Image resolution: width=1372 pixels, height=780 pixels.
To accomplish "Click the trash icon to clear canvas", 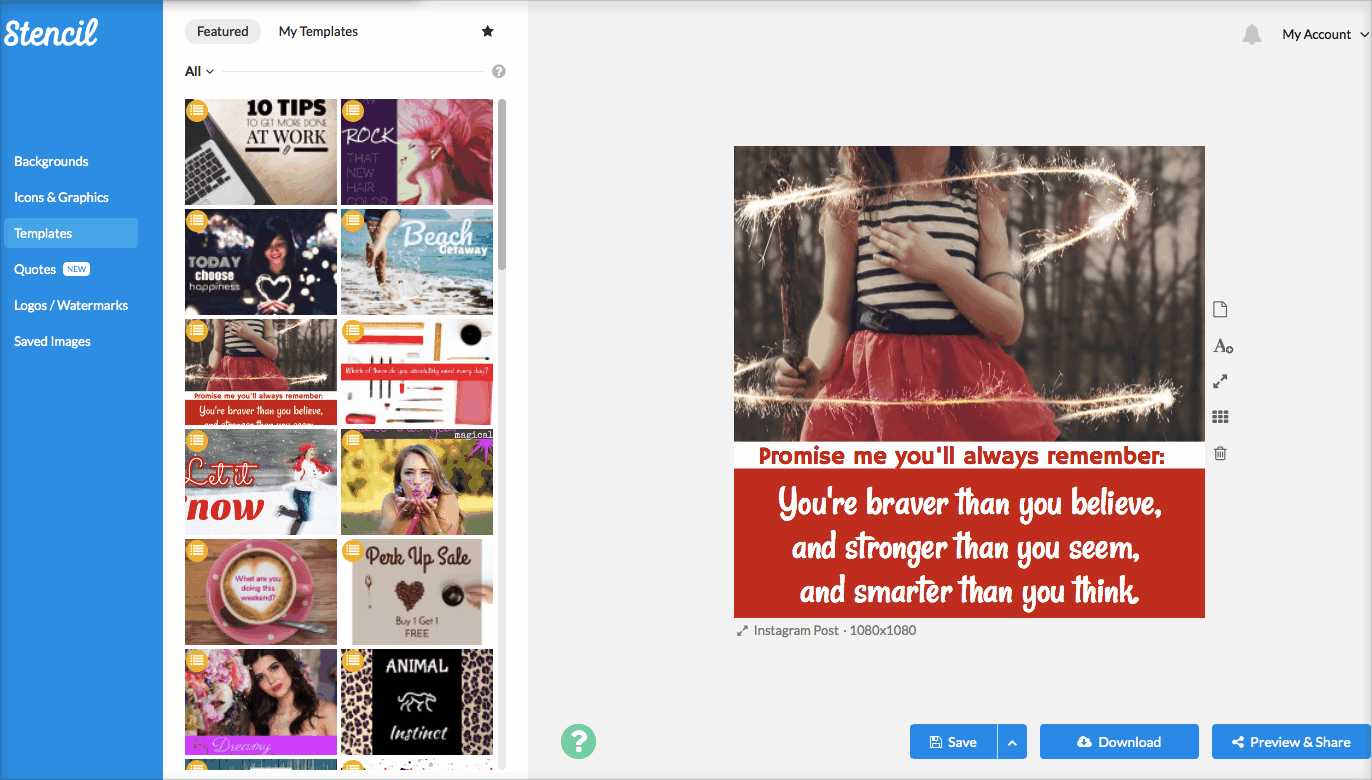I will tap(1220, 453).
